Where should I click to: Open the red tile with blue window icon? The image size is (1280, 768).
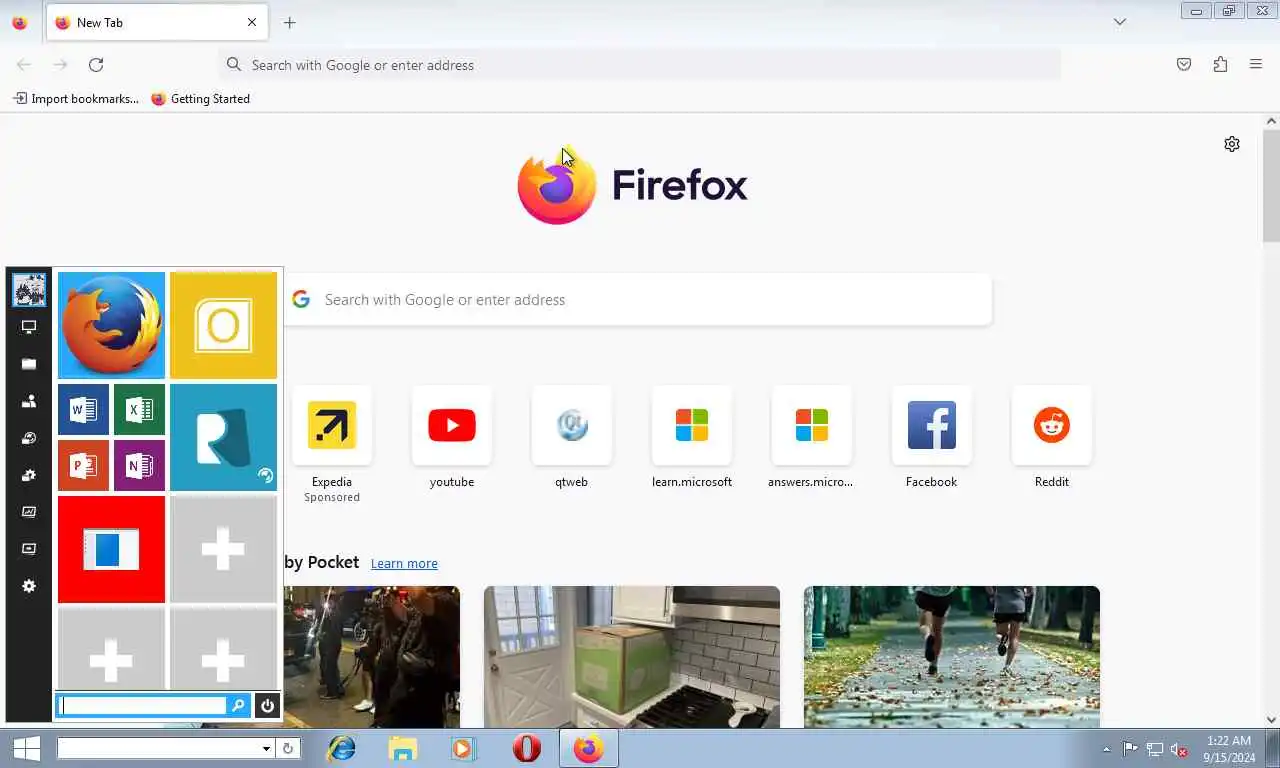point(111,549)
